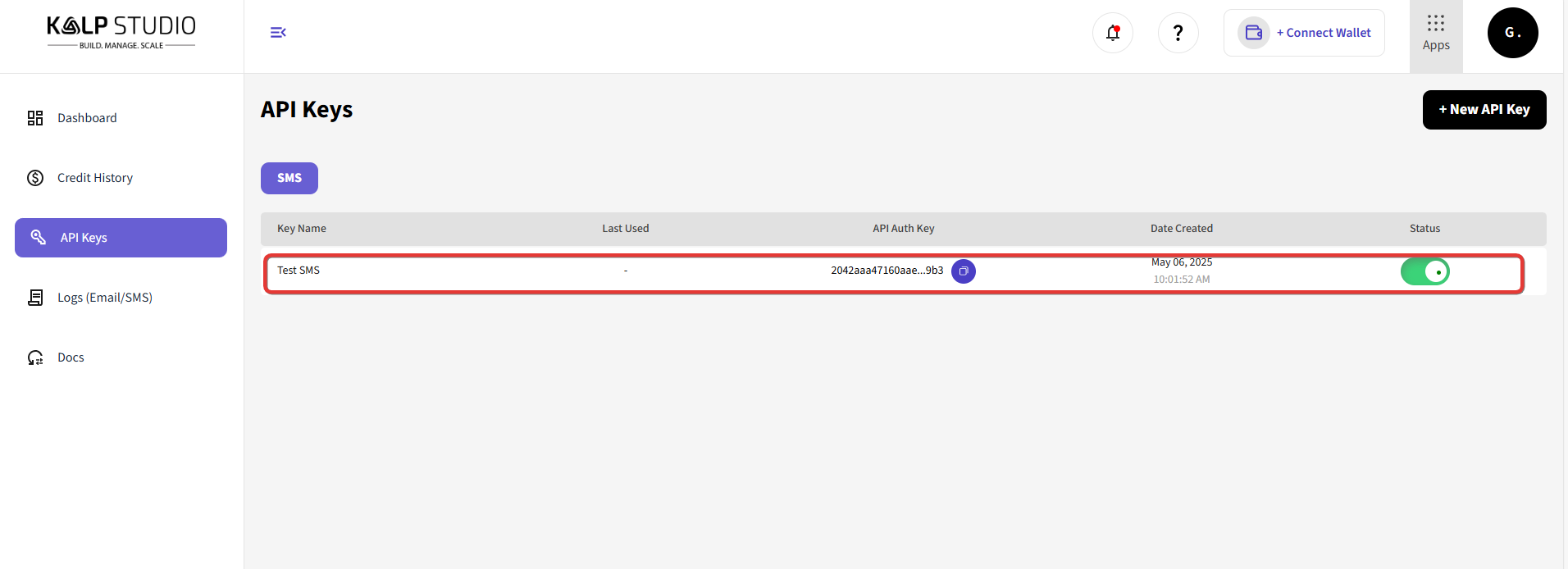1568x569 pixels.
Task: Click the Credit History dollar icon
Action: click(x=35, y=178)
